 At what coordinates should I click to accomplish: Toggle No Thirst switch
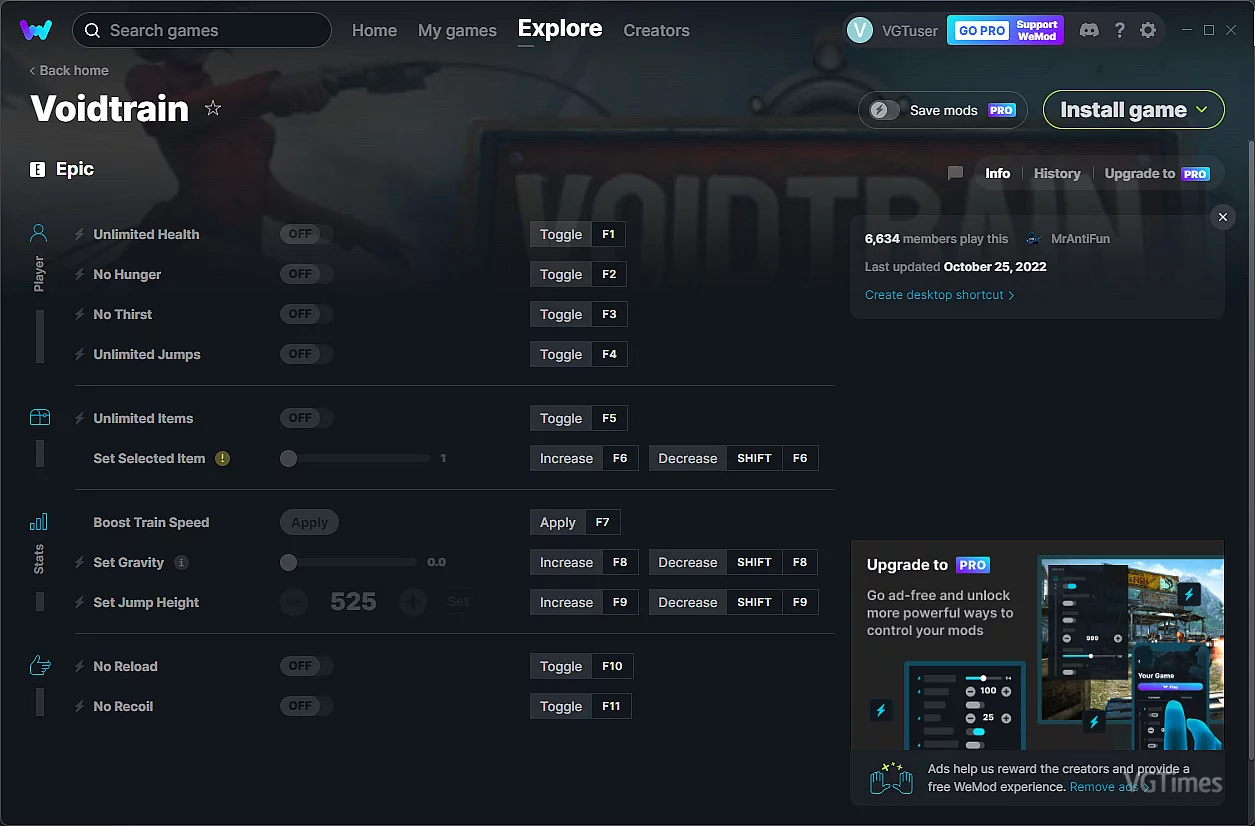[x=306, y=314]
